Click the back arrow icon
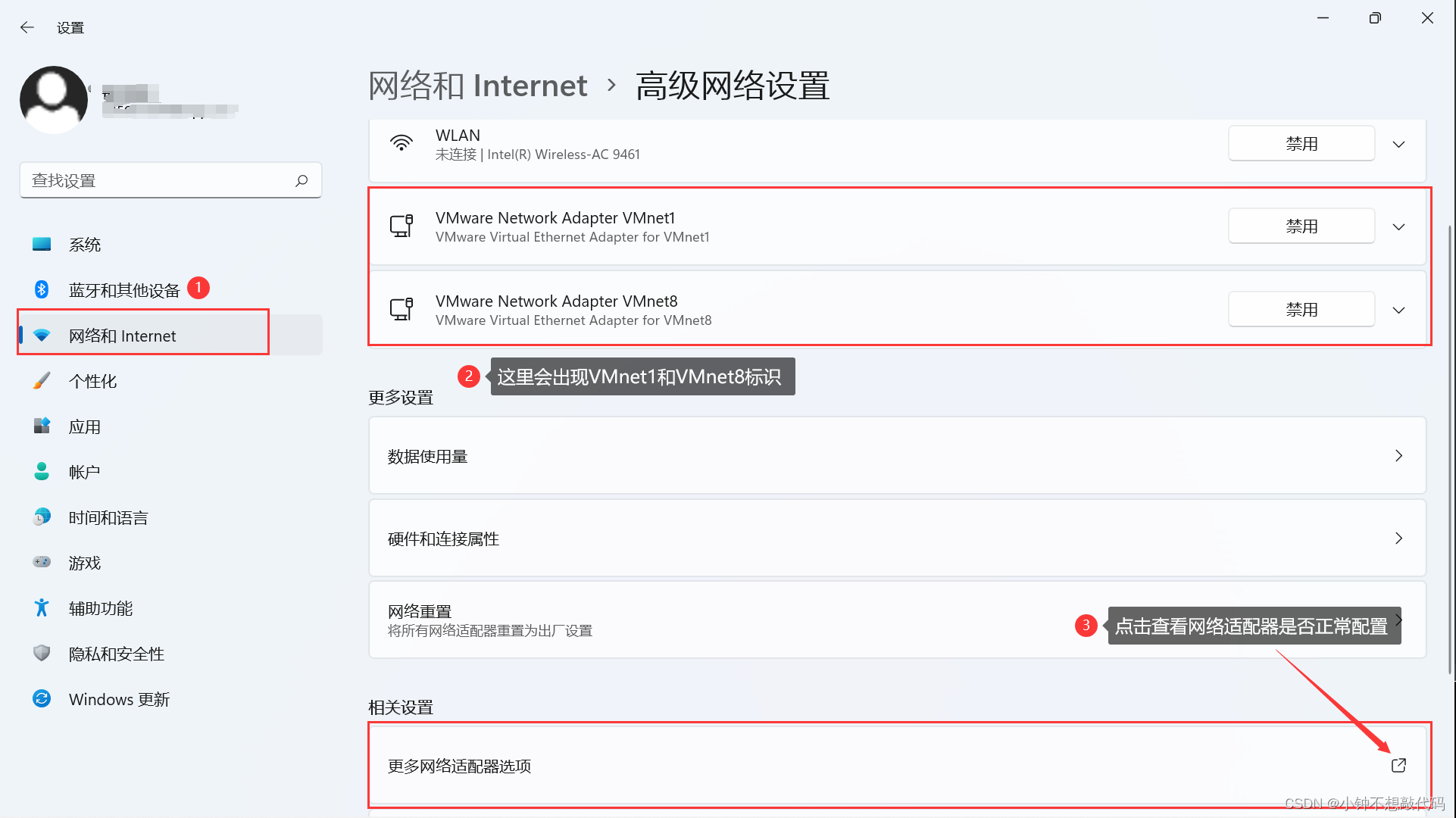Viewport: 1456px width, 818px height. [x=27, y=27]
